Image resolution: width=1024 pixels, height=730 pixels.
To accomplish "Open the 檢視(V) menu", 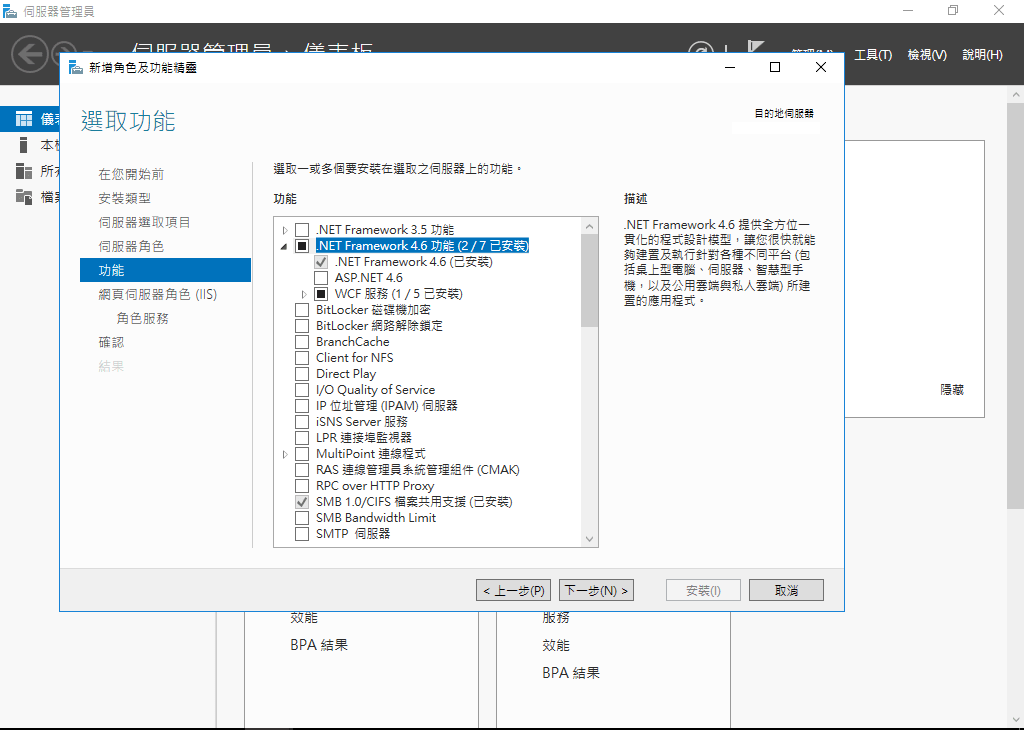I will (x=926, y=55).
